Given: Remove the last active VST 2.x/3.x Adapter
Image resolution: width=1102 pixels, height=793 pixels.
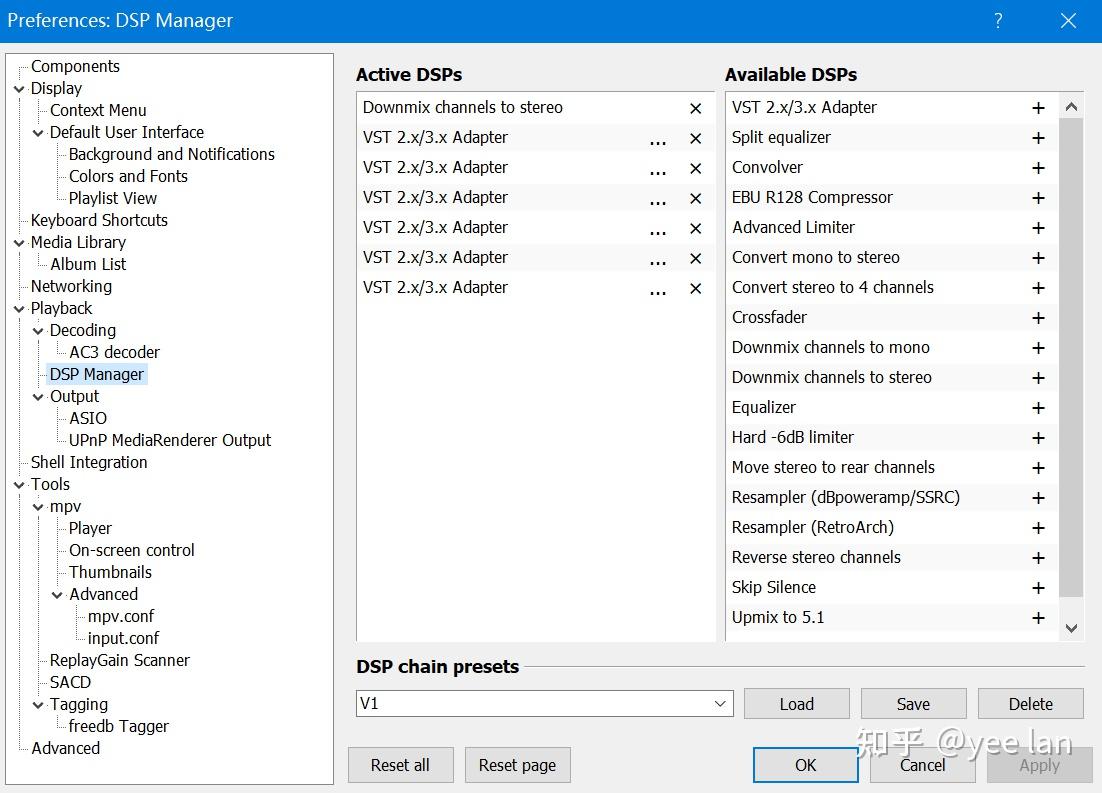Looking at the screenshot, I should [x=695, y=288].
